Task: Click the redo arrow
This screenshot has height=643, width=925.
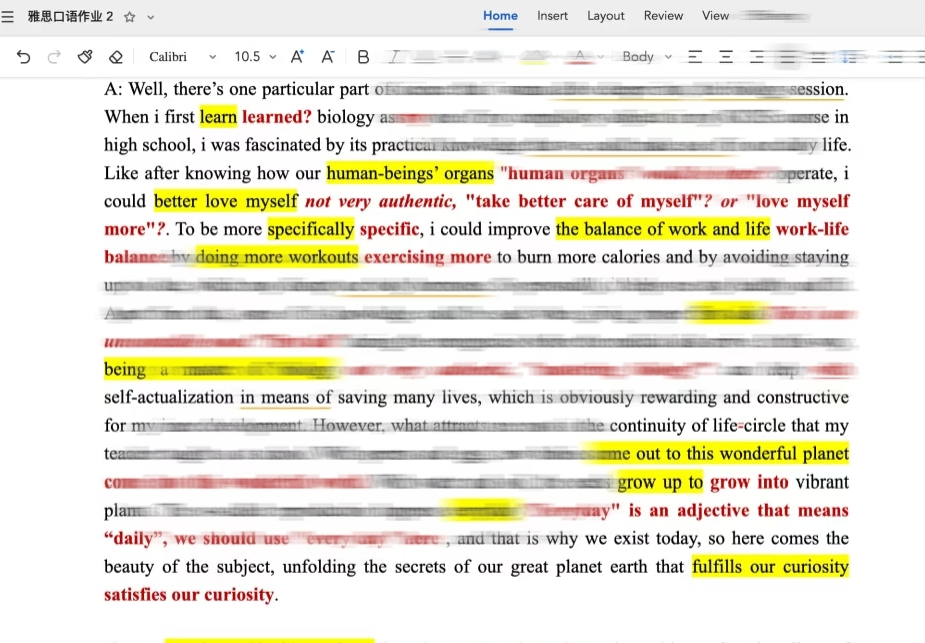Action: pyautogui.click(x=54, y=57)
